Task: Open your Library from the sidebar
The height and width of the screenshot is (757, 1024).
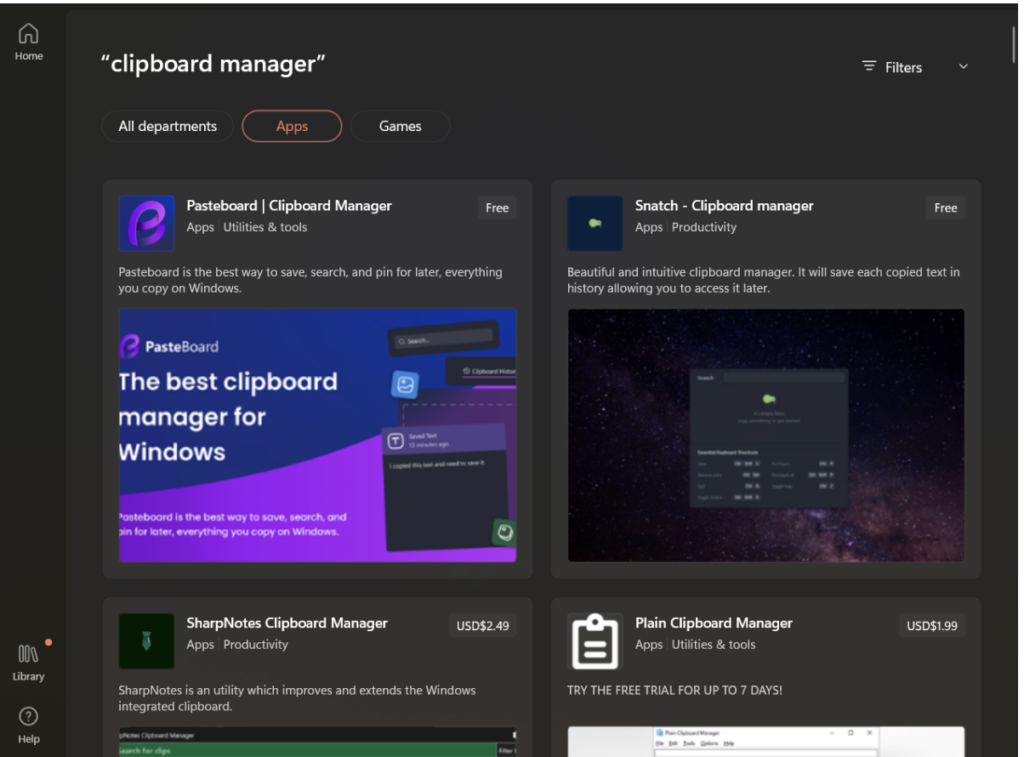Action: click(x=28, y=660)
